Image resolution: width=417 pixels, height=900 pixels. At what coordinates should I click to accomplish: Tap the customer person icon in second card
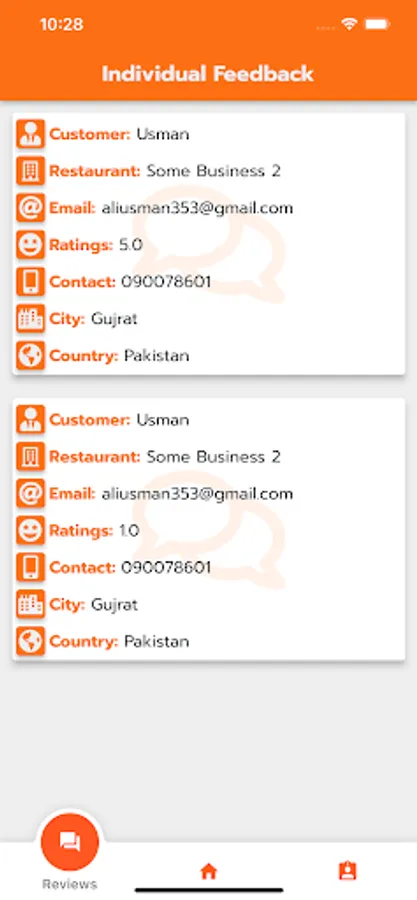pyautogui.click(x=30, y=420)
